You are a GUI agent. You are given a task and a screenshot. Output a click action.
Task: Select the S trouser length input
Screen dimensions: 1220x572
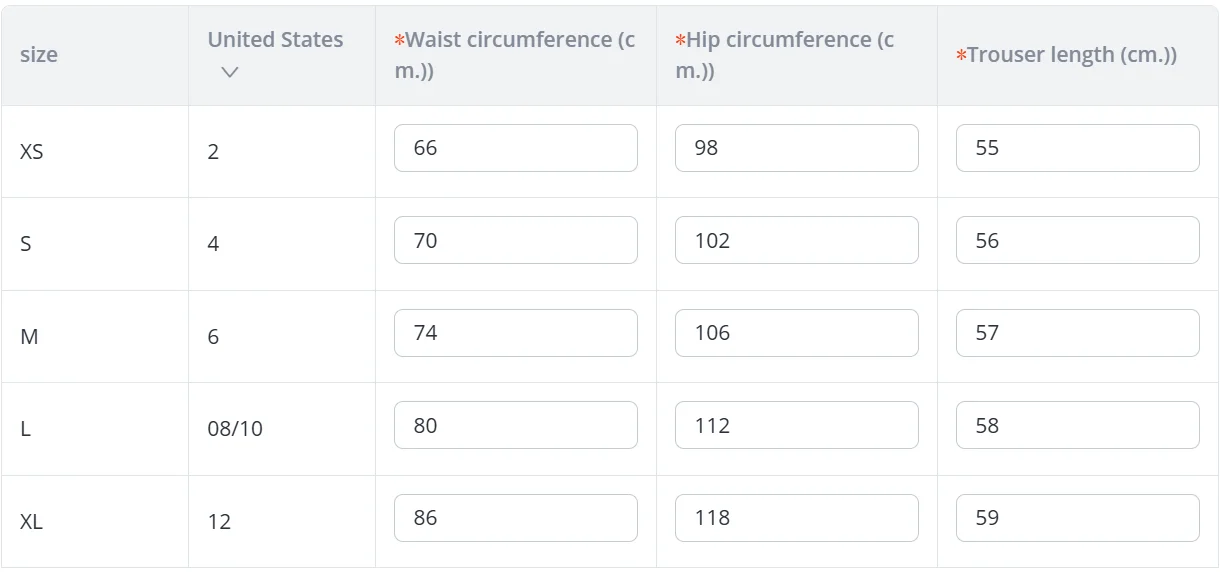pos(1077,240)
